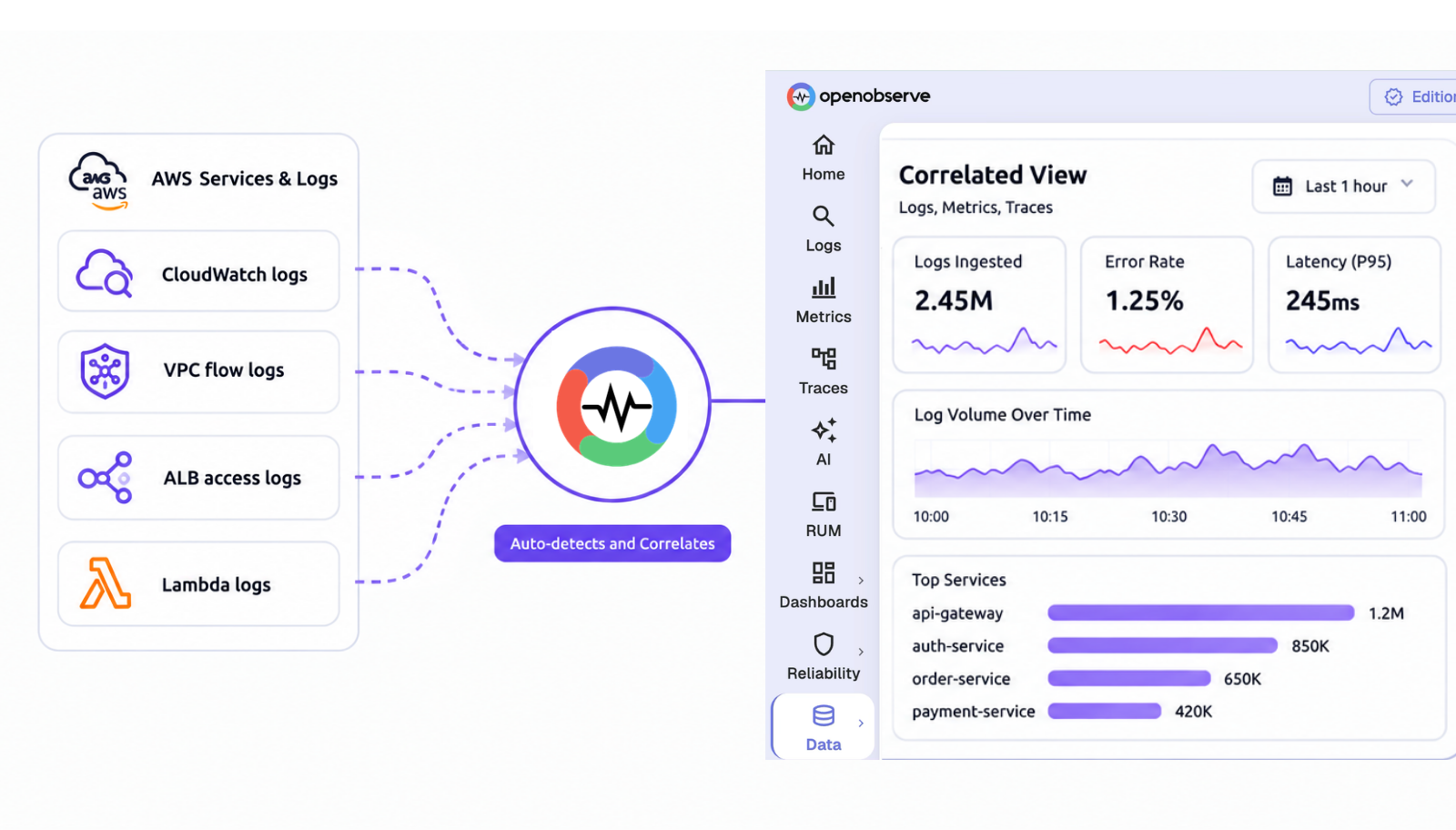Click the calendar icon in time picker
The image size is (1456, 830).
tap(1282, 187)
